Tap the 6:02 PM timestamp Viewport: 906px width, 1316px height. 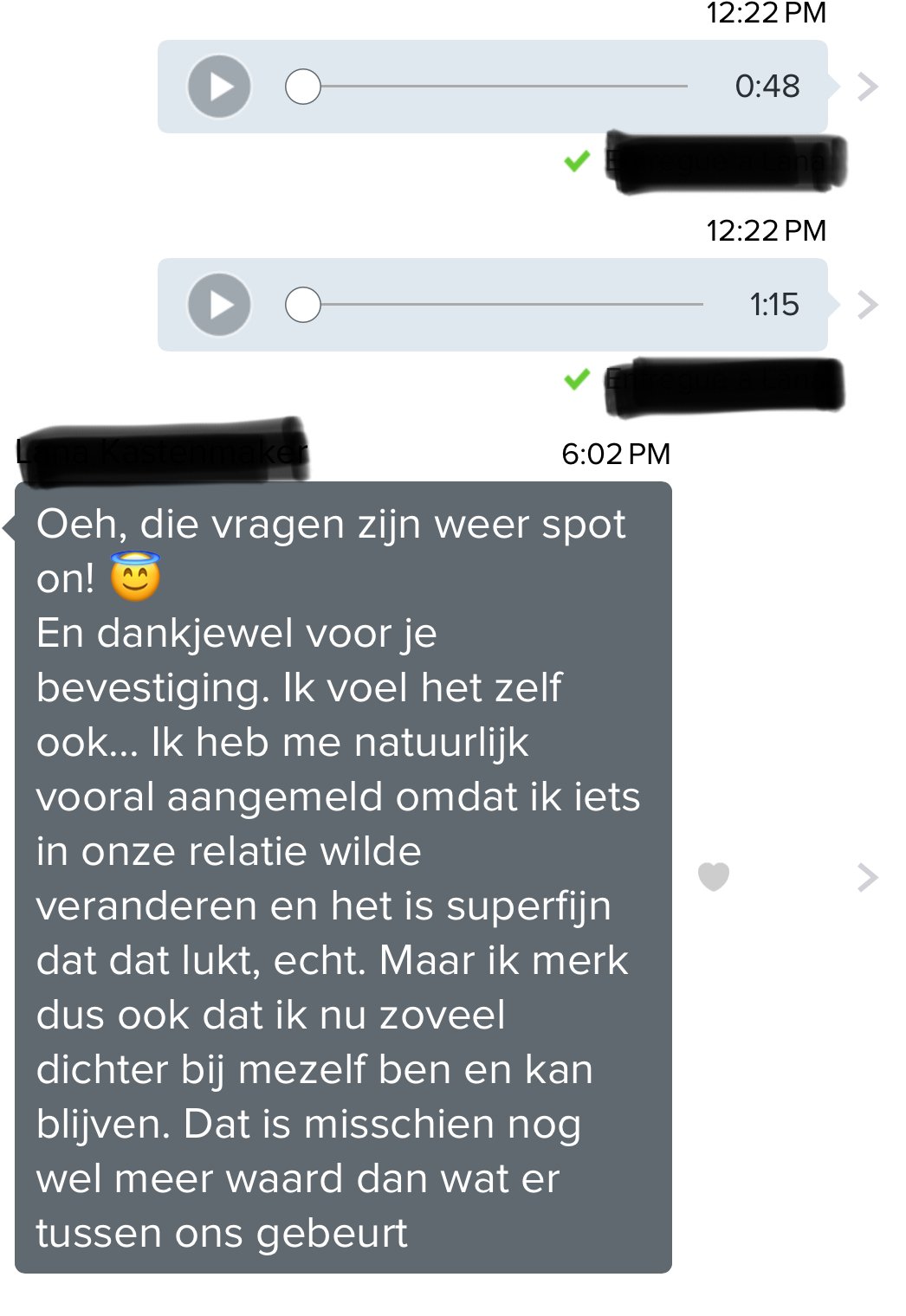click(x=616, y=454)
